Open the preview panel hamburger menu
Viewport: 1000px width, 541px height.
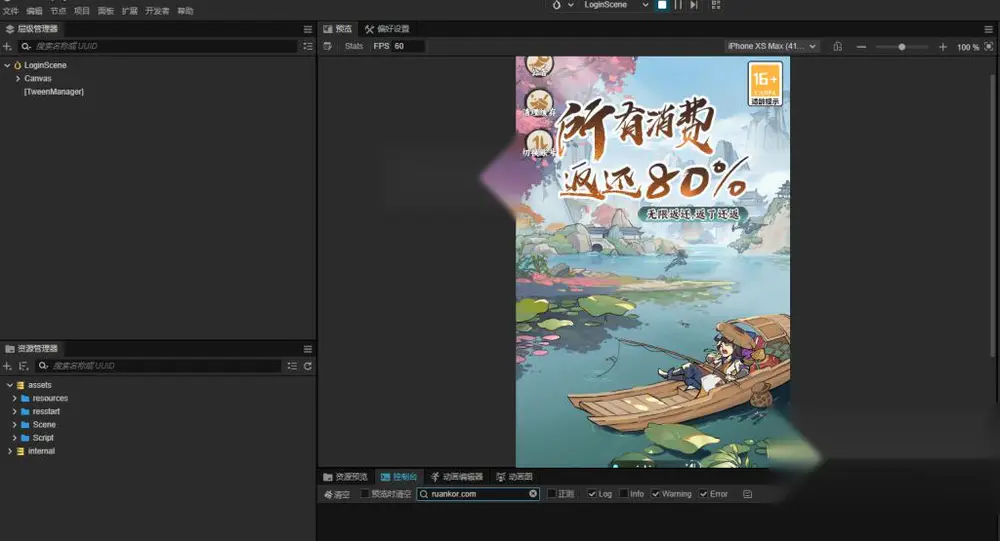pos(989,29)
